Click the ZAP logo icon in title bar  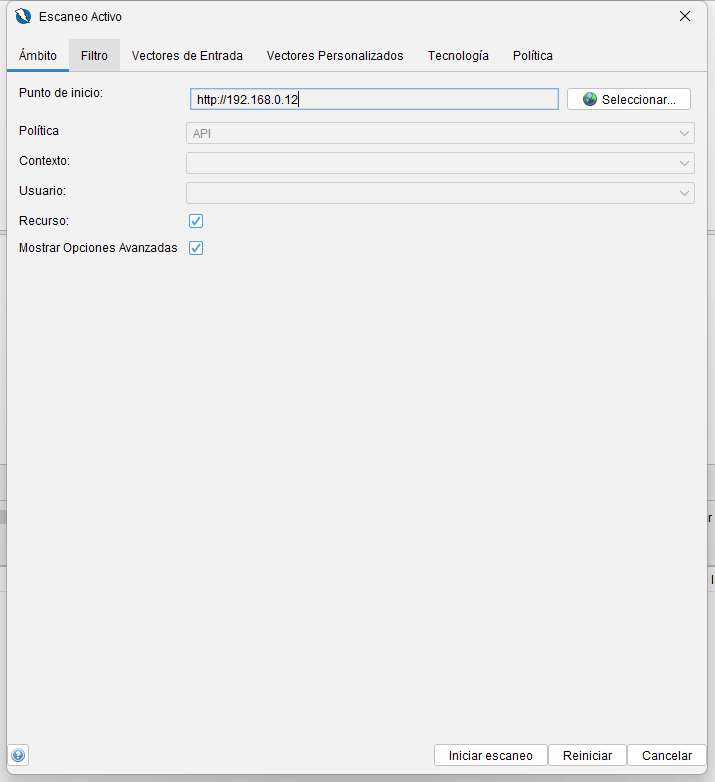click(x=24, y=17)
